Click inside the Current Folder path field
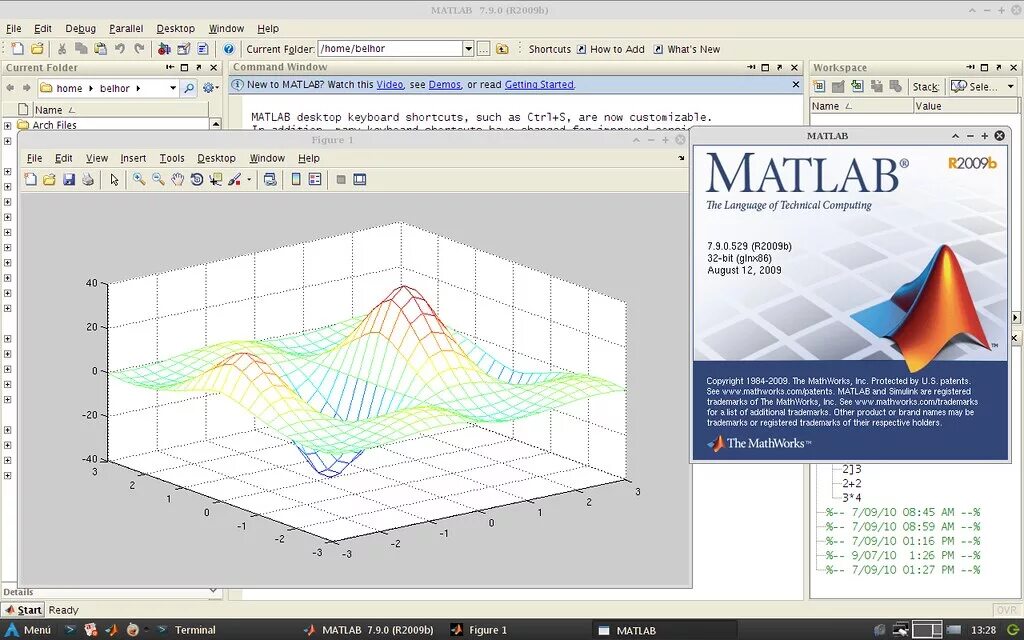 [x=390, y=49]
